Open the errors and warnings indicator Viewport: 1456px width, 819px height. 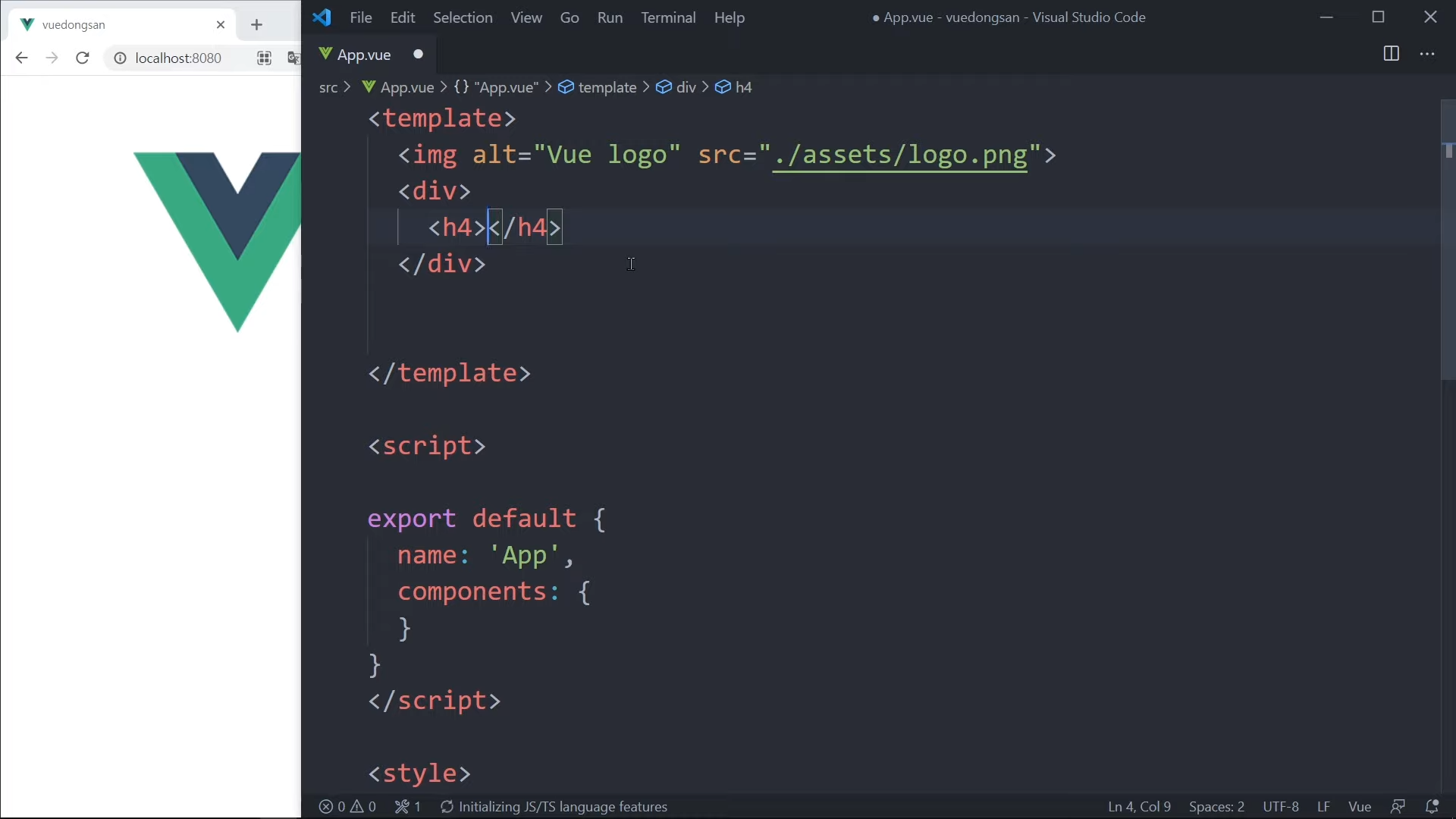[347, 807]
